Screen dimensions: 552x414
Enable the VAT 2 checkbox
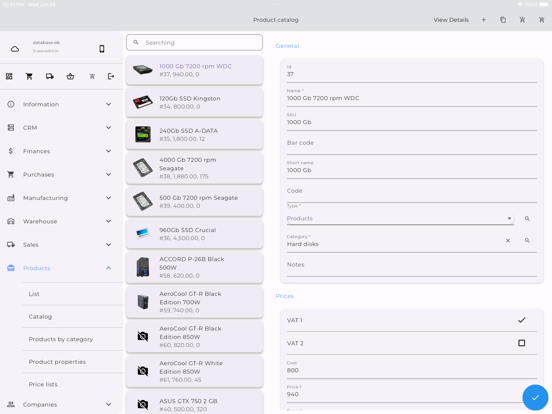tap(521, 343)
